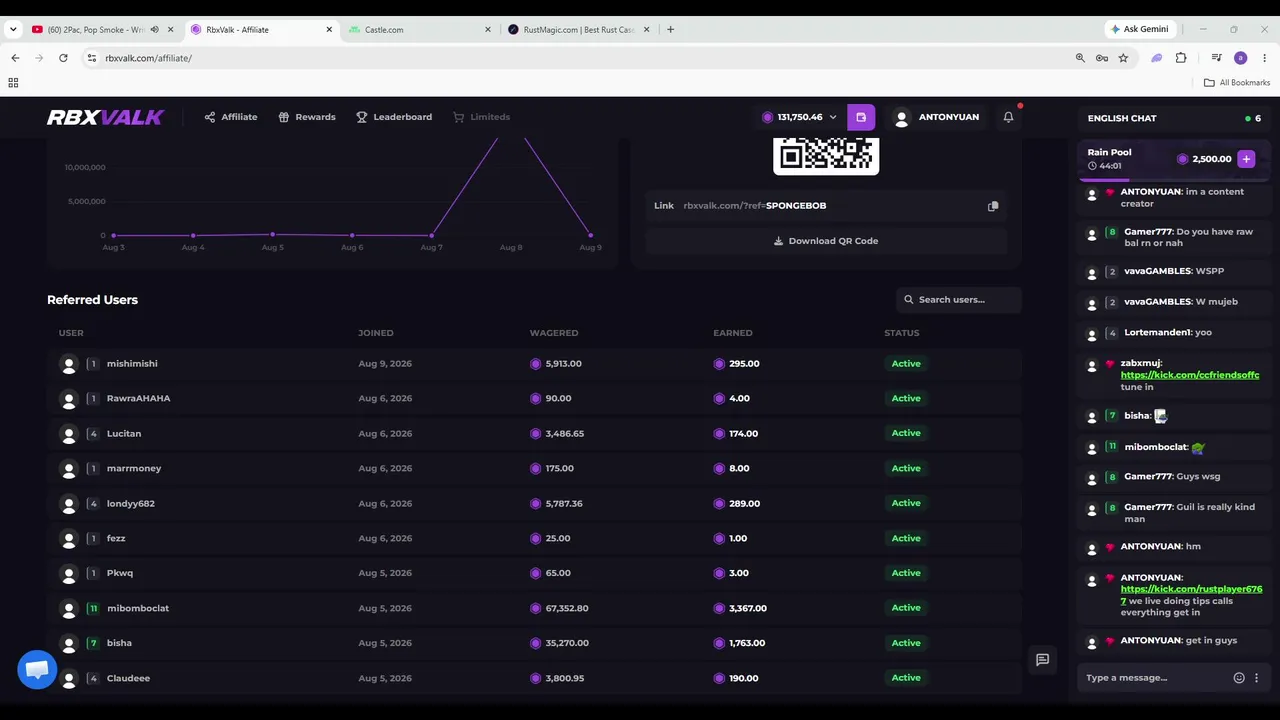The image size is (1280, 720).
Task: Open the Chrome three-dot menu
Action: pyautogui.click(x=1265, y=58)
